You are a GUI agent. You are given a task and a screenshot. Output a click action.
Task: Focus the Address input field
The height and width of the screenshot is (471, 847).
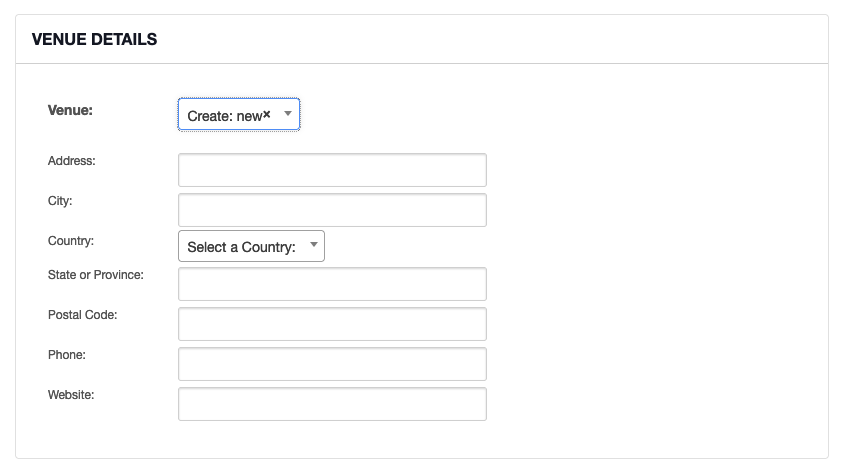[x=332, y=170]
